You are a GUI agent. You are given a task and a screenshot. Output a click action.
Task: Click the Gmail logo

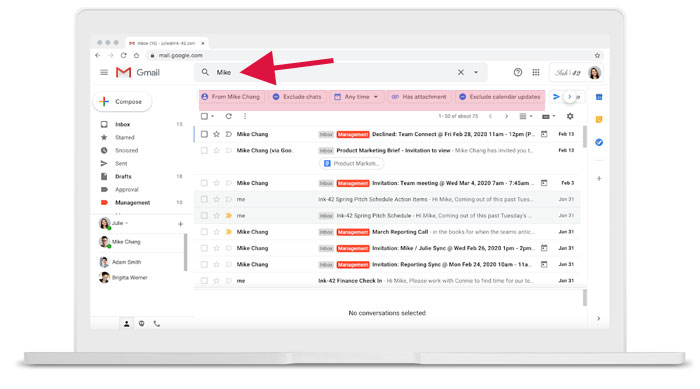(138, 72)
